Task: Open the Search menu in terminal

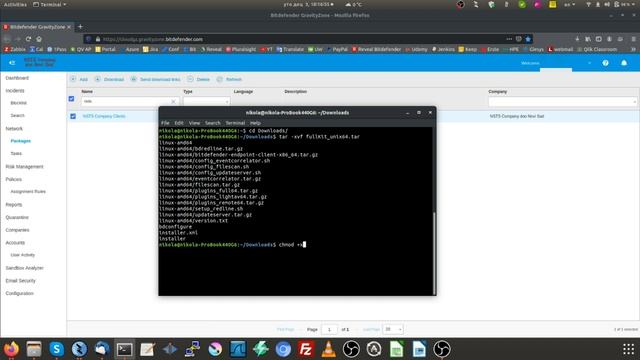Action: coord(213,123)
